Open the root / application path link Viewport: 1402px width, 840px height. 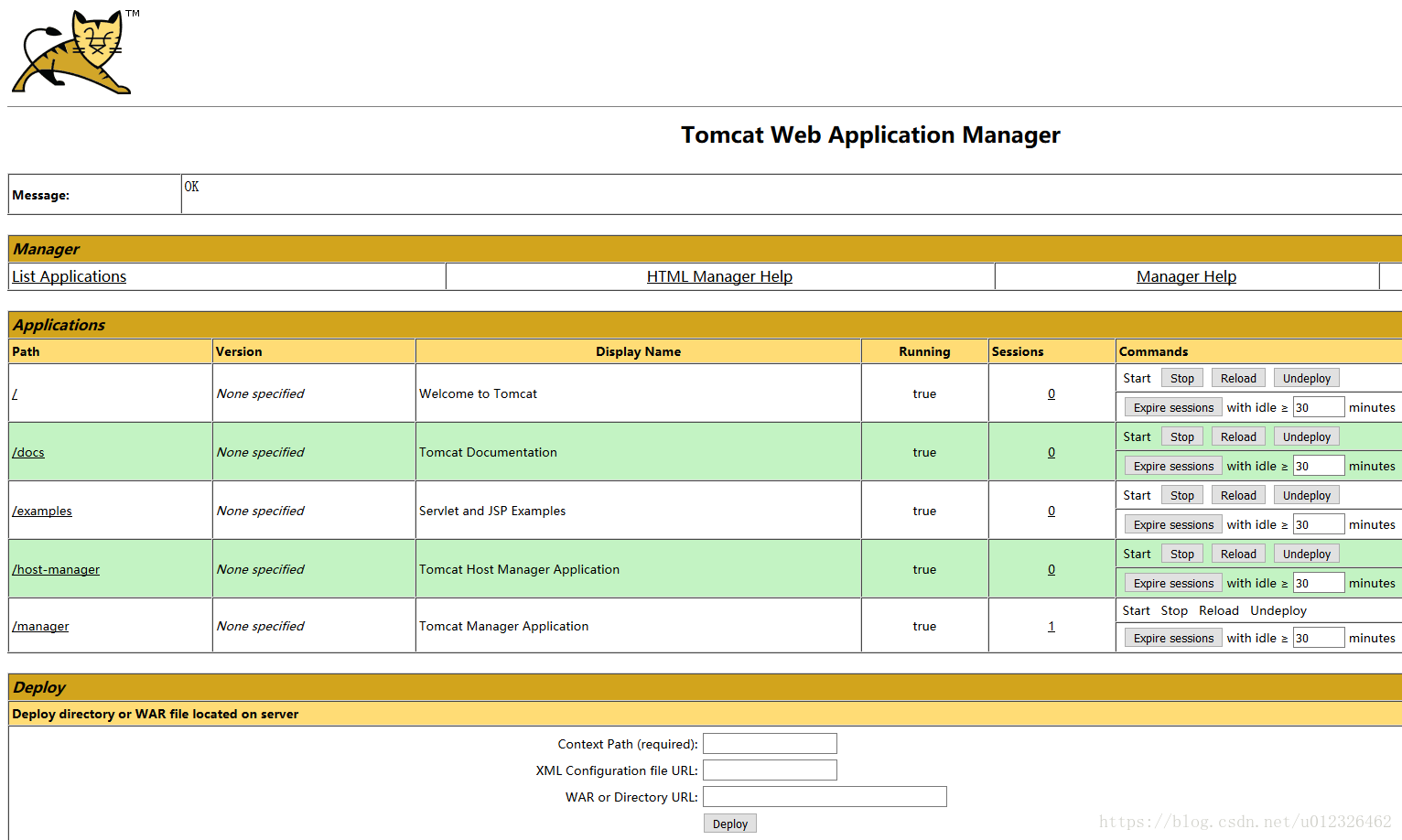pos(15,393)
